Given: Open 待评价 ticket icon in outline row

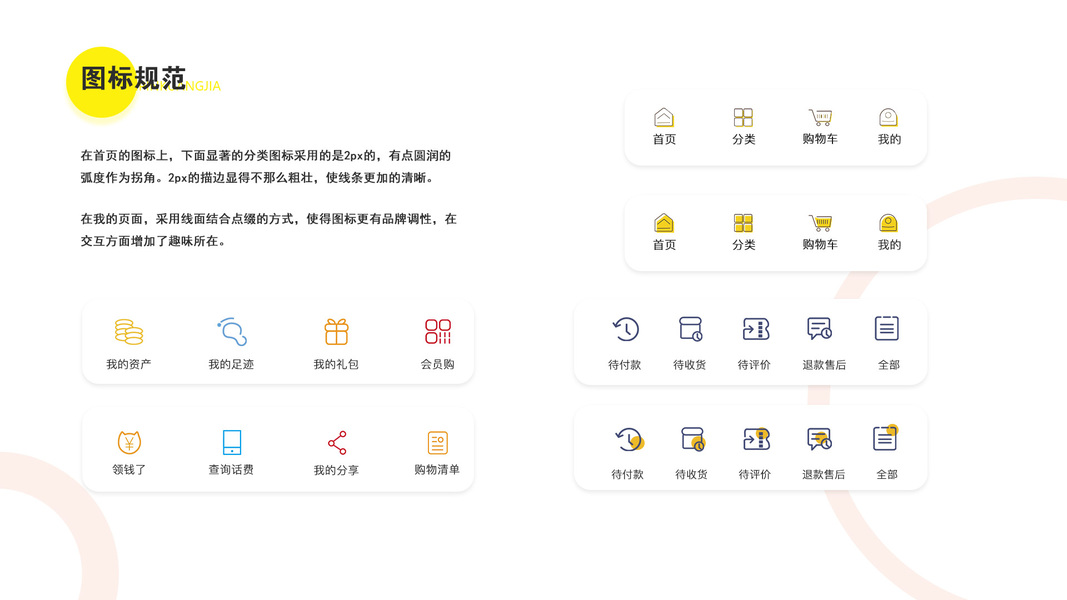Looking at the screenshot, I should click(755, 329).
